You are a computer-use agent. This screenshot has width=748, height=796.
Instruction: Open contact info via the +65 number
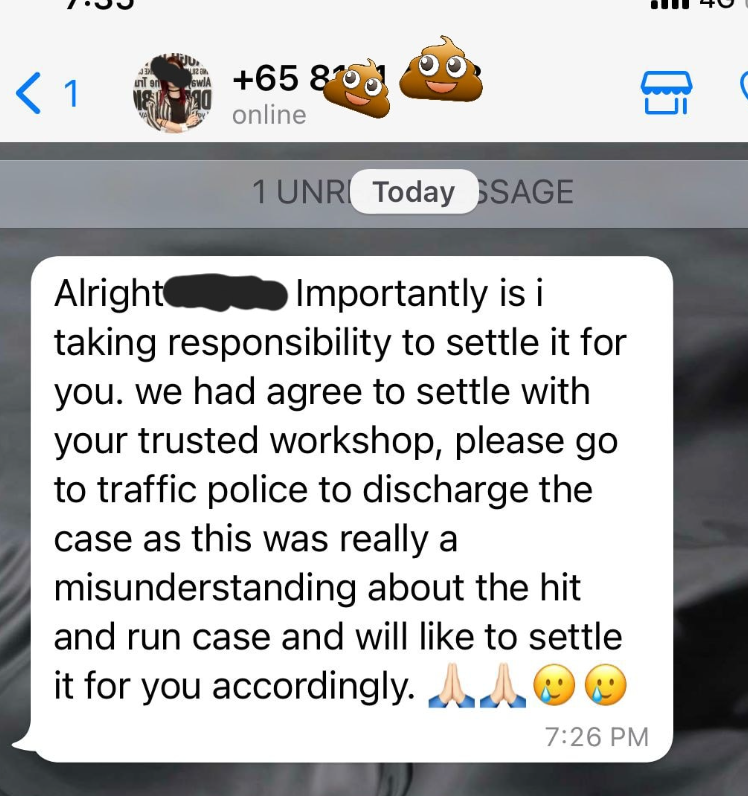coord(310,79)
